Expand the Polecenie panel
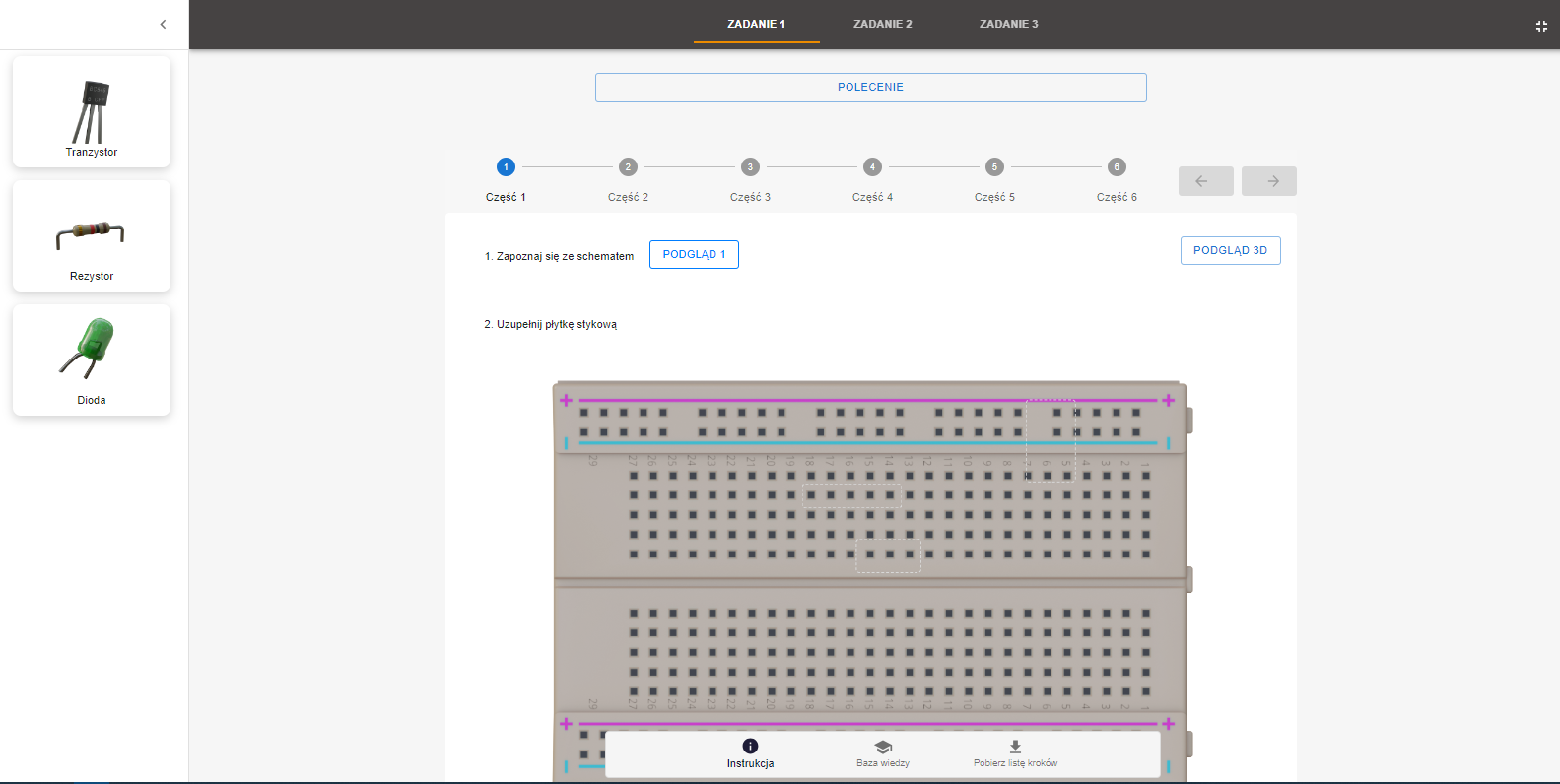The width and height of the screenshot is (1560, 784). pos(870,87)
